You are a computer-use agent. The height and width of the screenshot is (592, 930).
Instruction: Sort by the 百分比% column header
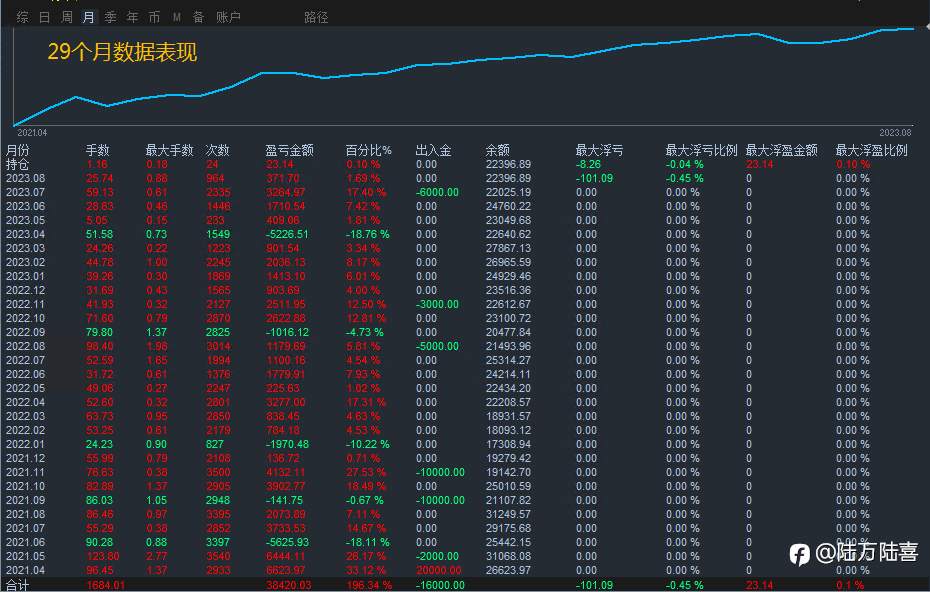368,150
